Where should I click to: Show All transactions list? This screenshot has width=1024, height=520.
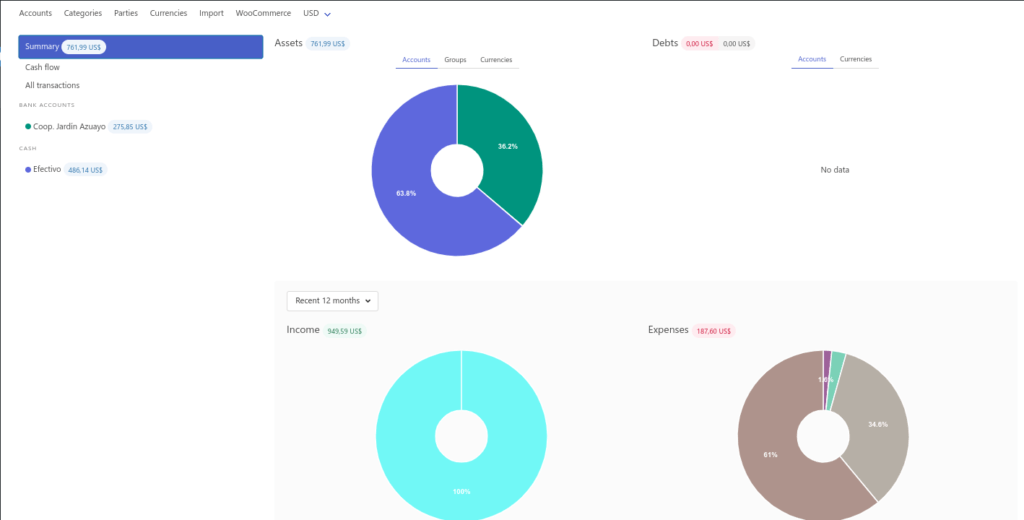pos(52,85)
